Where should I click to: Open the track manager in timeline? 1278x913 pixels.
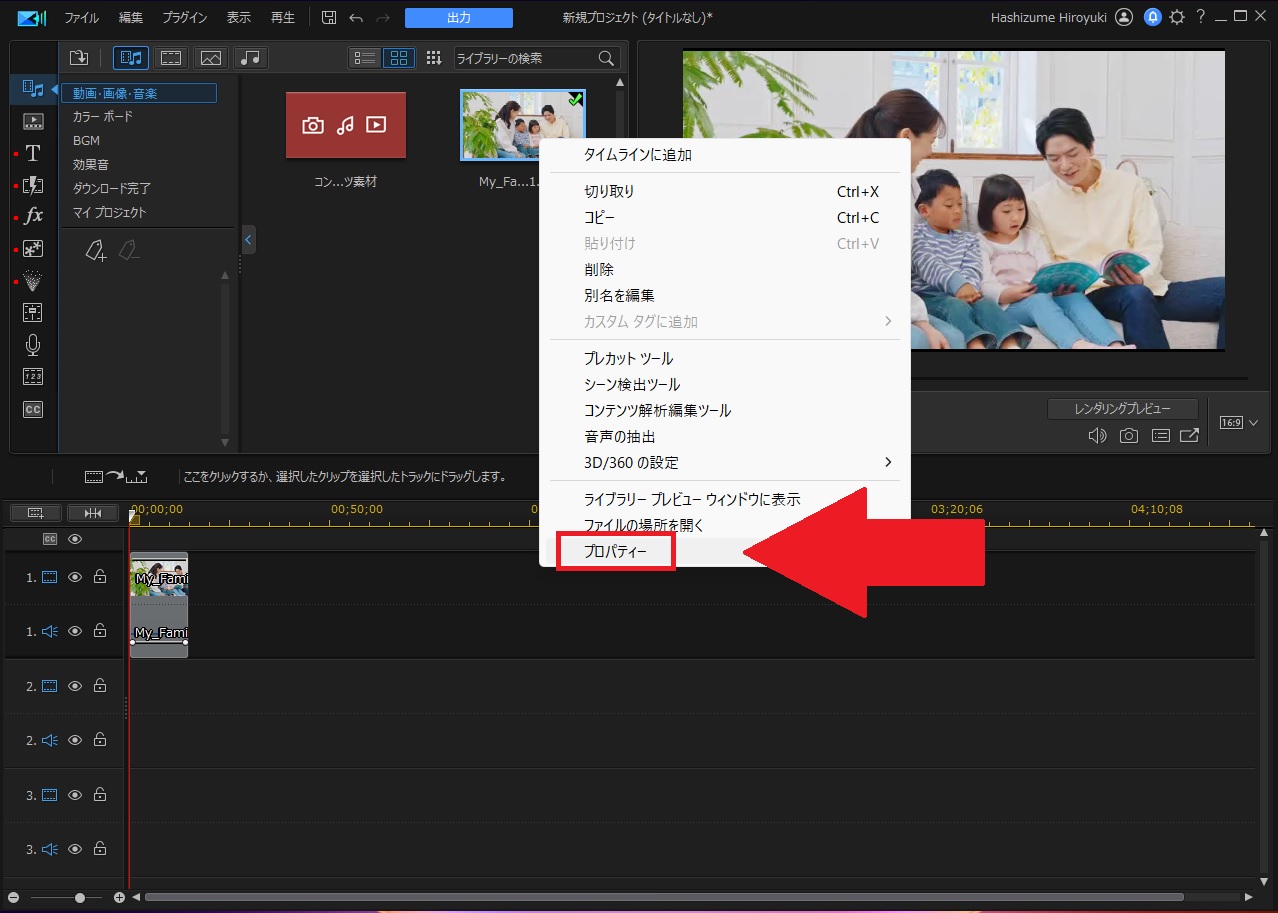click(36, 513)
